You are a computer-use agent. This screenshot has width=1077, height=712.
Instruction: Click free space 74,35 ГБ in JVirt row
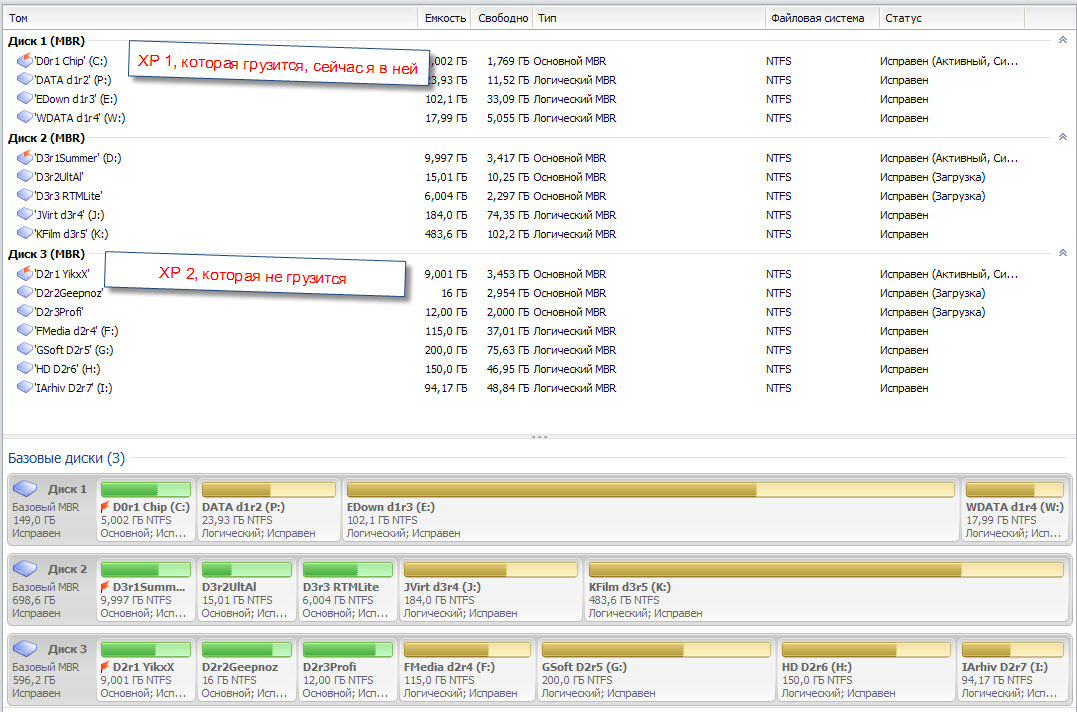[508, 215]
